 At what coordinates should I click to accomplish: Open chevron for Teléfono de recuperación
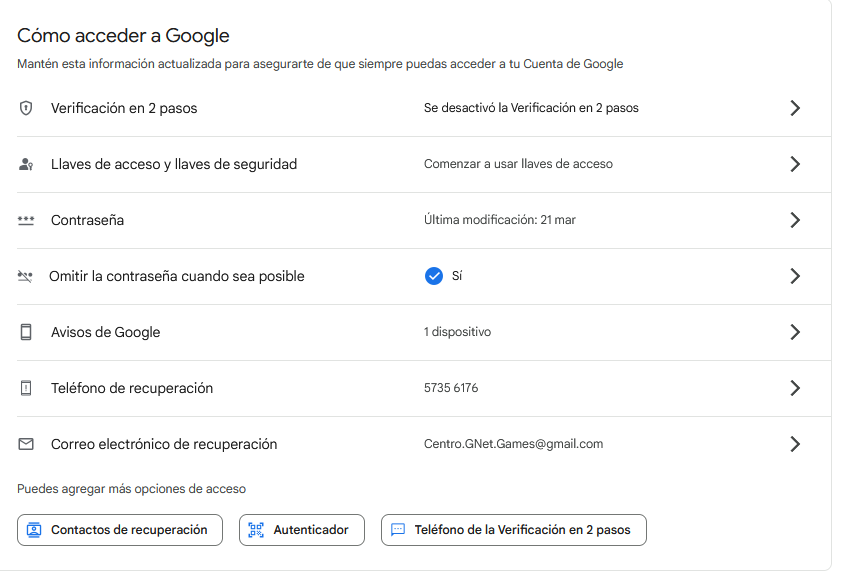[795, 388]
